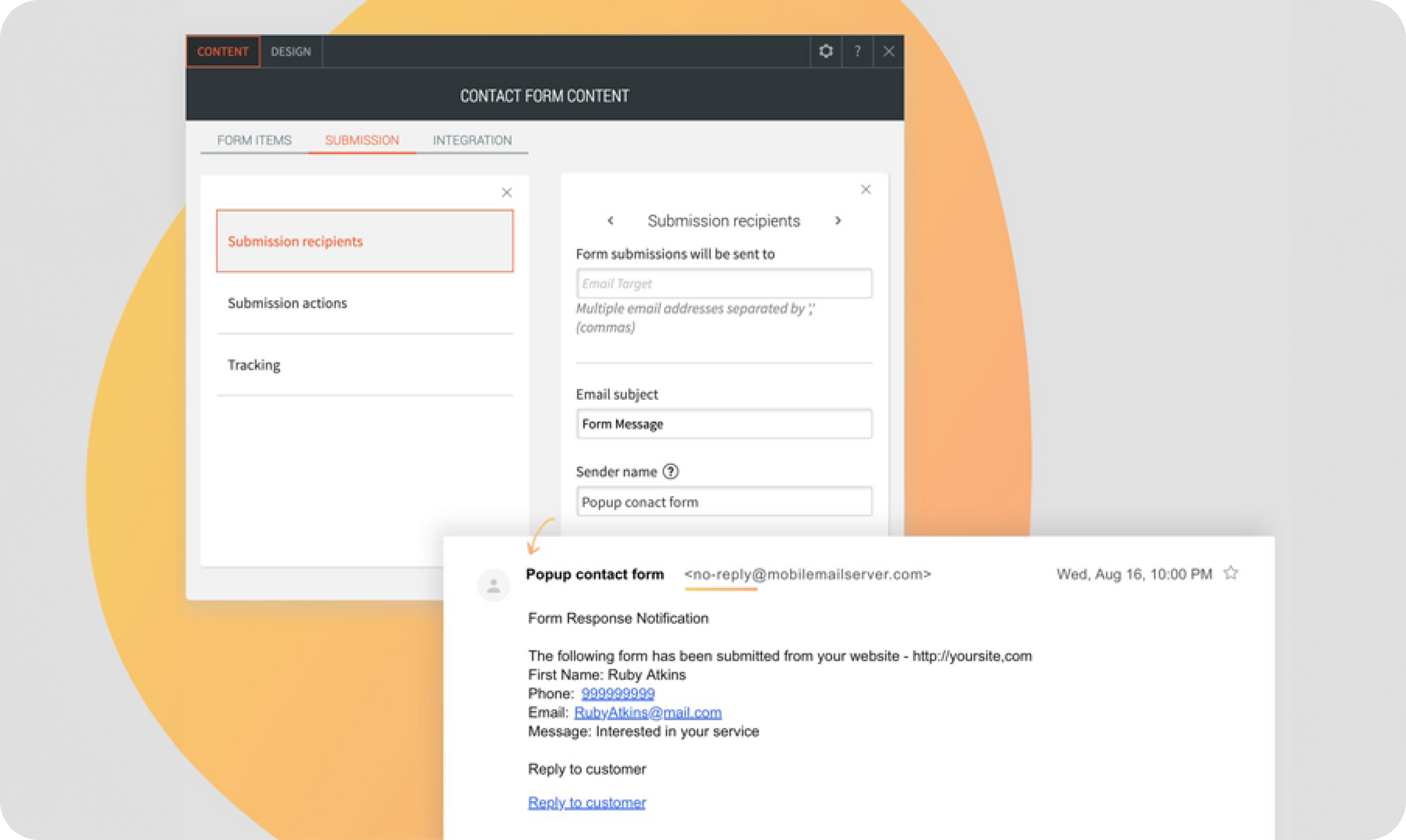Click the Email Target input field
The image size is (1406, 840).
pos(724,283)
